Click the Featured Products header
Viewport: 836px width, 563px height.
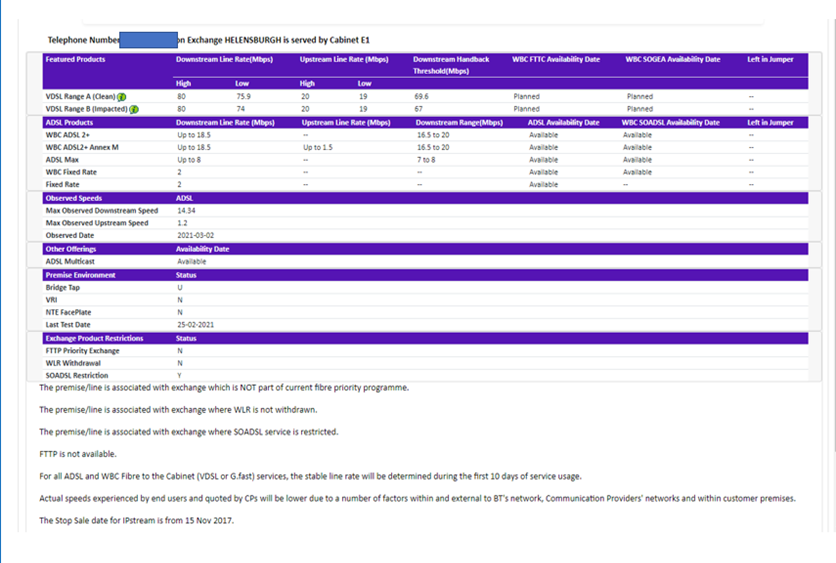pos(75,59)
